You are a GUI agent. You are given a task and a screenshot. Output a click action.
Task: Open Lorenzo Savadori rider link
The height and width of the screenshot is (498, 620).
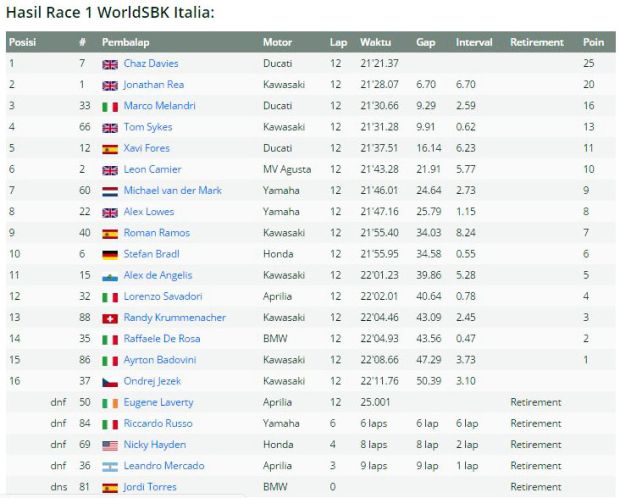[163, 296]
